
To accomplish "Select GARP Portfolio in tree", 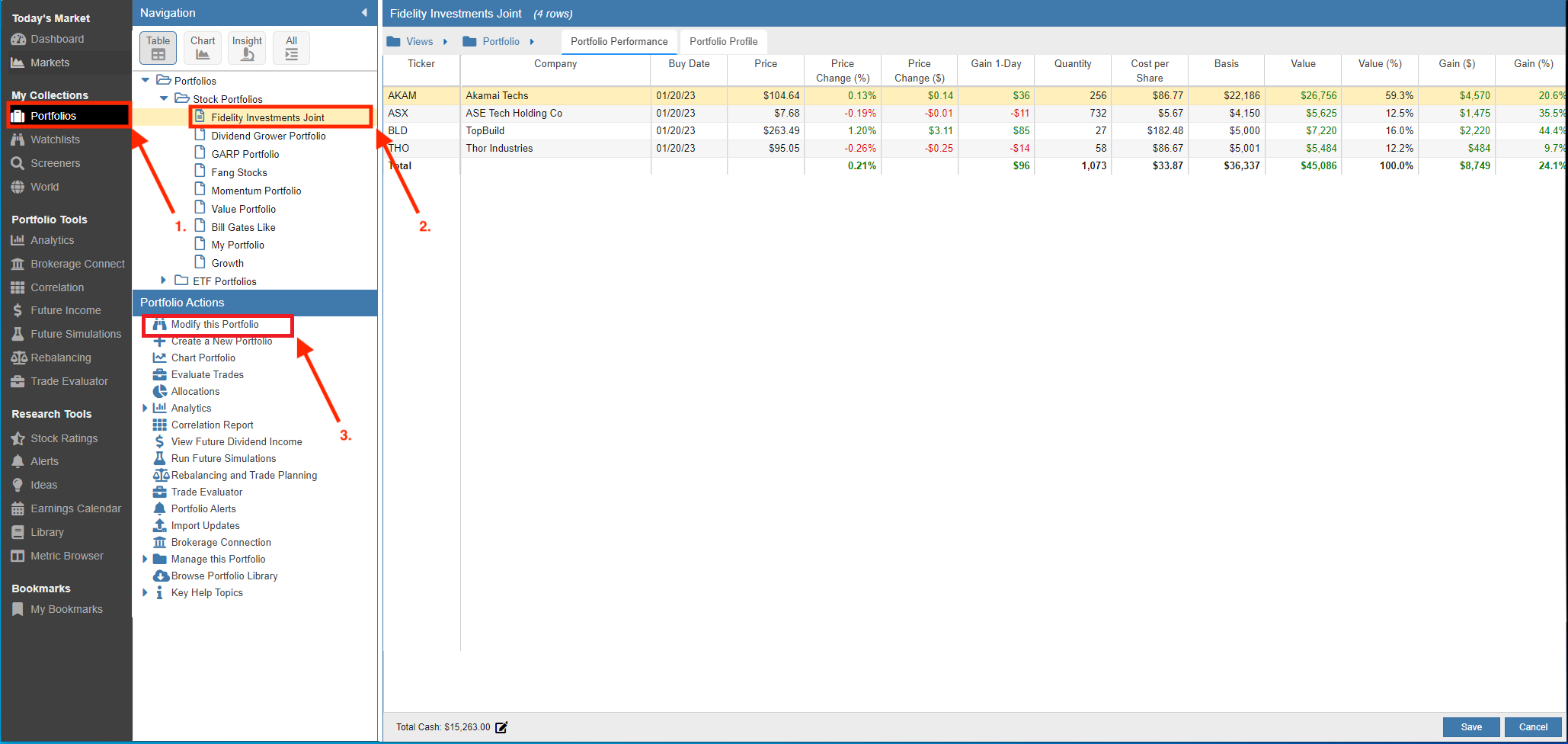I will point(245,154).
